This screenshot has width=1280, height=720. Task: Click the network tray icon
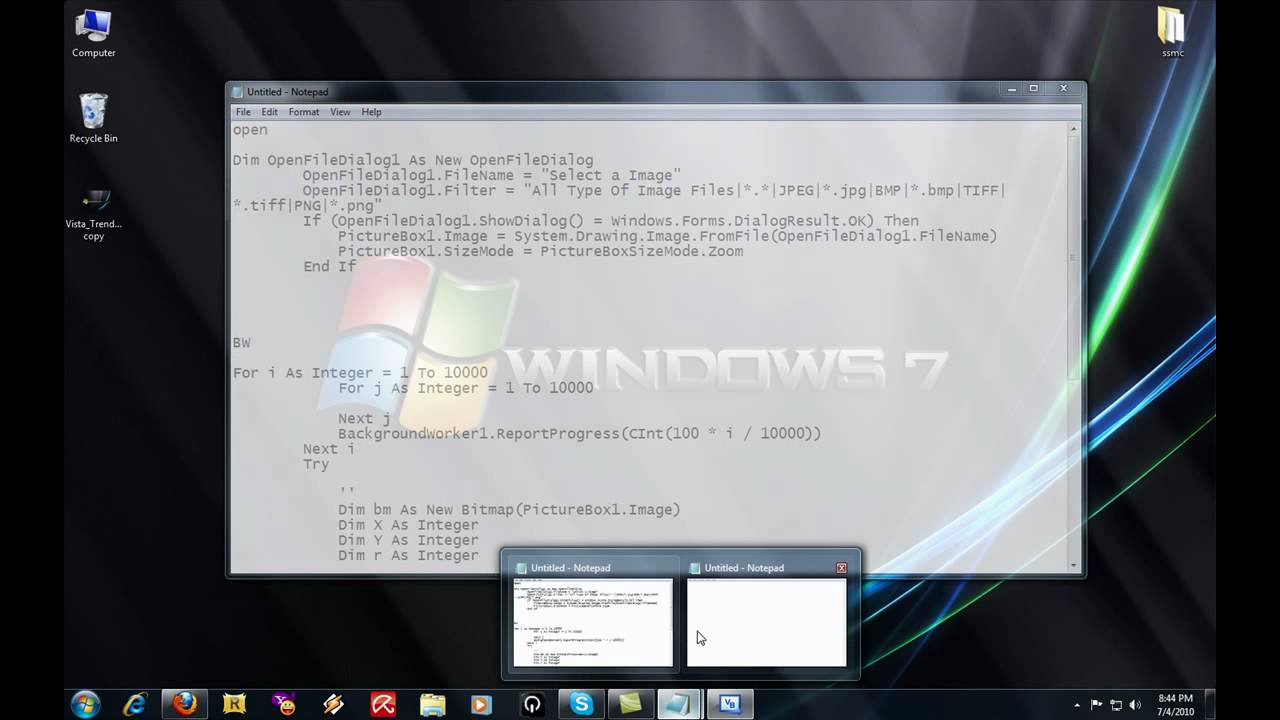tap(1116, 705)
